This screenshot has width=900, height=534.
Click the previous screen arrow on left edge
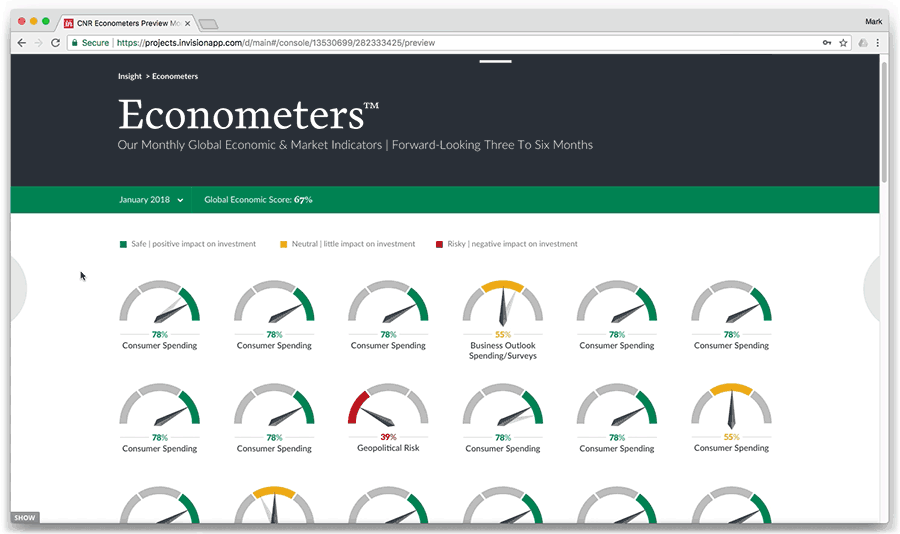[x=17, y=289]
